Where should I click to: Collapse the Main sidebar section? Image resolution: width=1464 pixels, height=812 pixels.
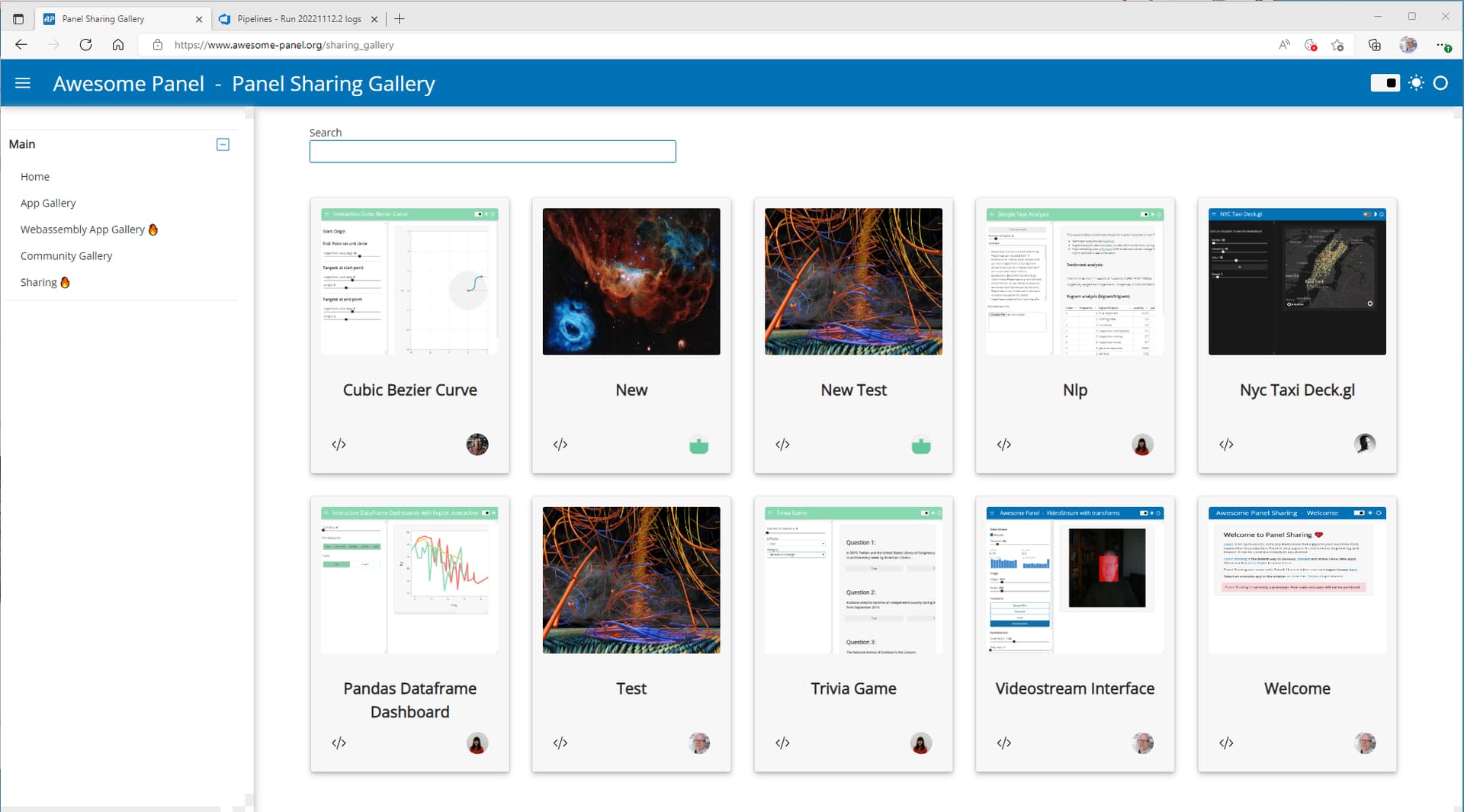click(x=223, y=144)
